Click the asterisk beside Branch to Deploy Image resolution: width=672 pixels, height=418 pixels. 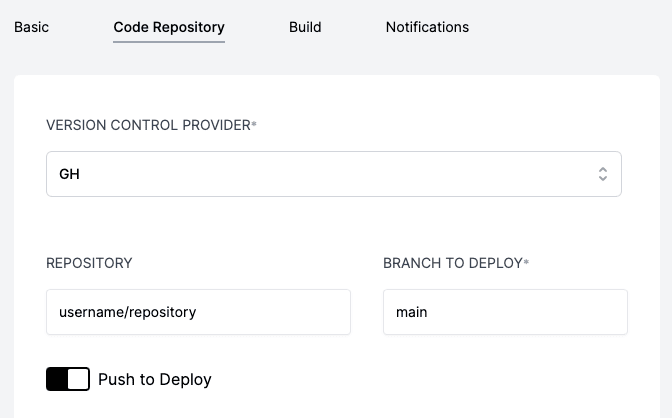point(527,261)
